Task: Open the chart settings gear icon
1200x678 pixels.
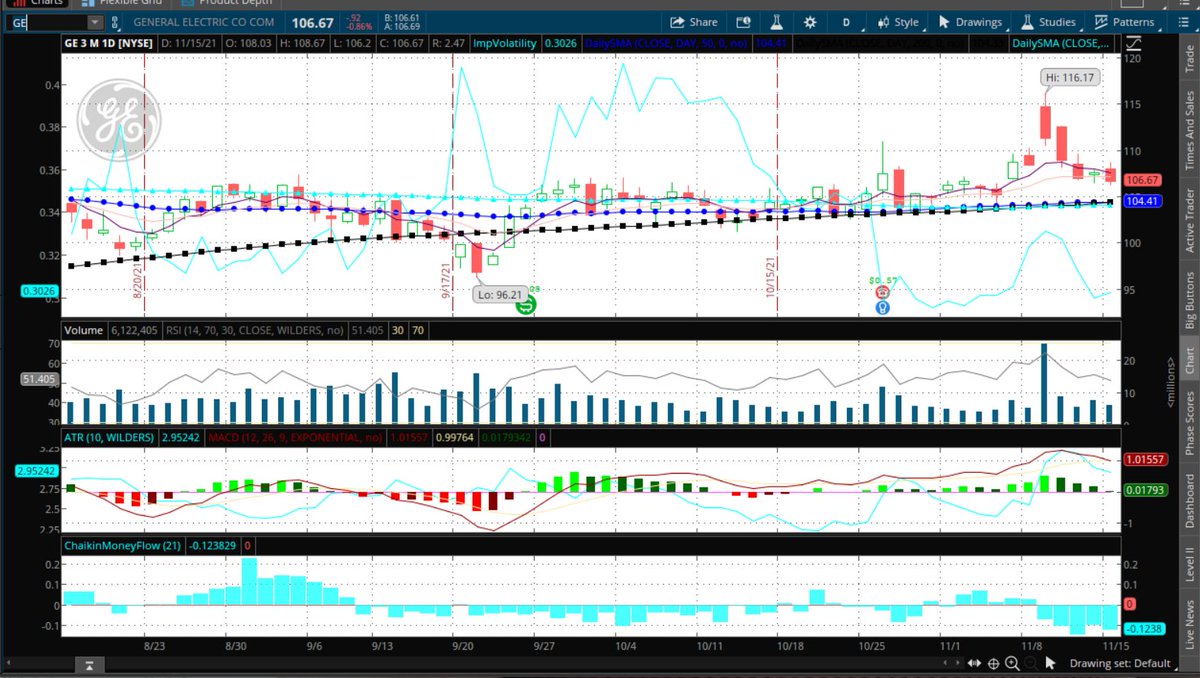Action: point(811,22)
